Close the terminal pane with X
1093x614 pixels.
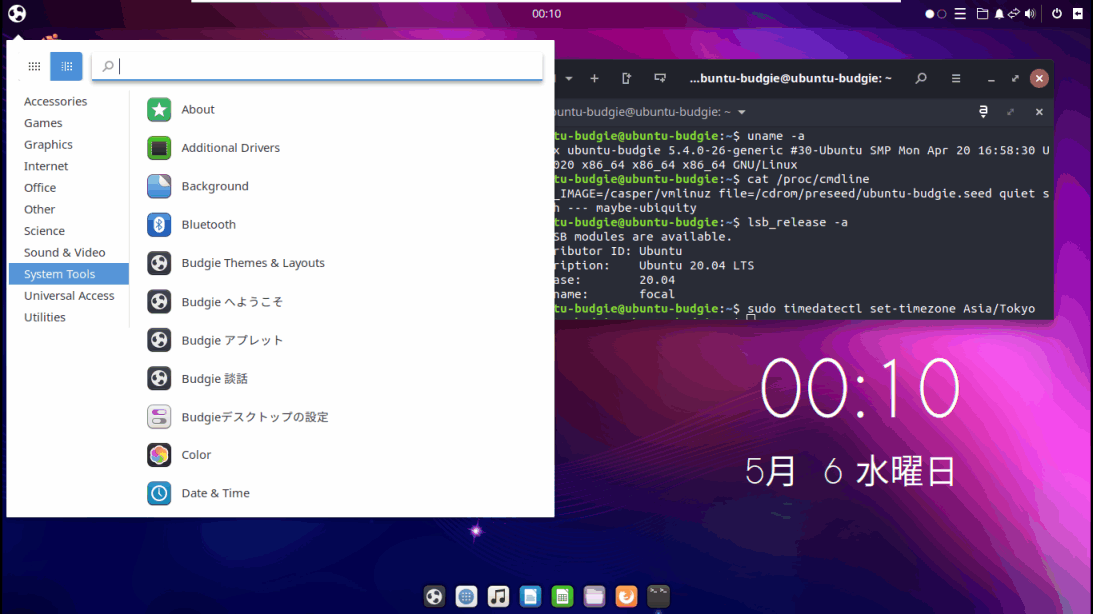(x=1039, y=112)
